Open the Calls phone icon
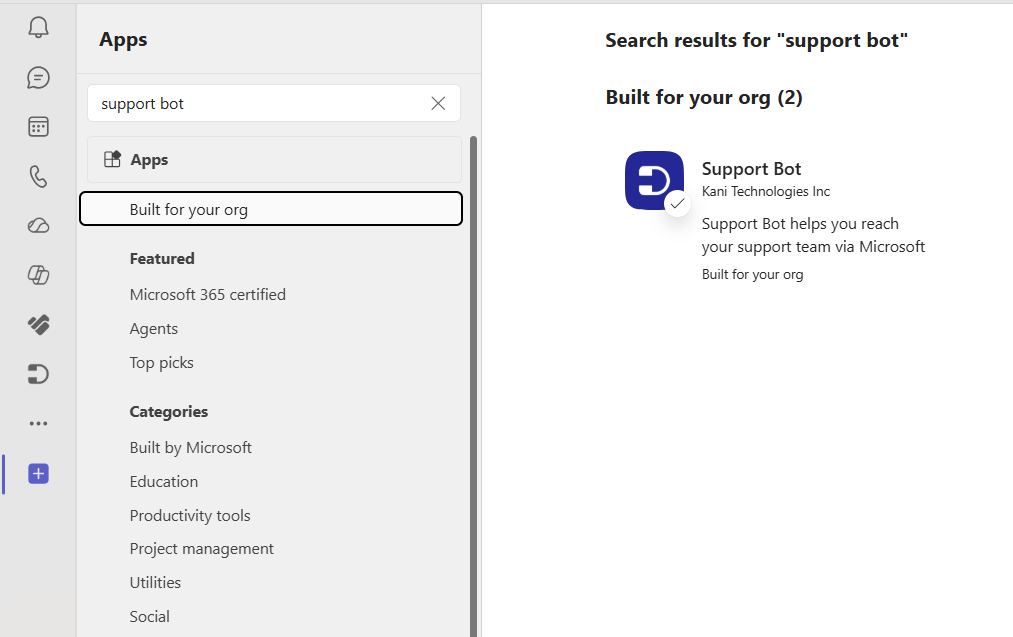Screen dimensions: 1013x637 pyautogui.click(x=38, y=176)
